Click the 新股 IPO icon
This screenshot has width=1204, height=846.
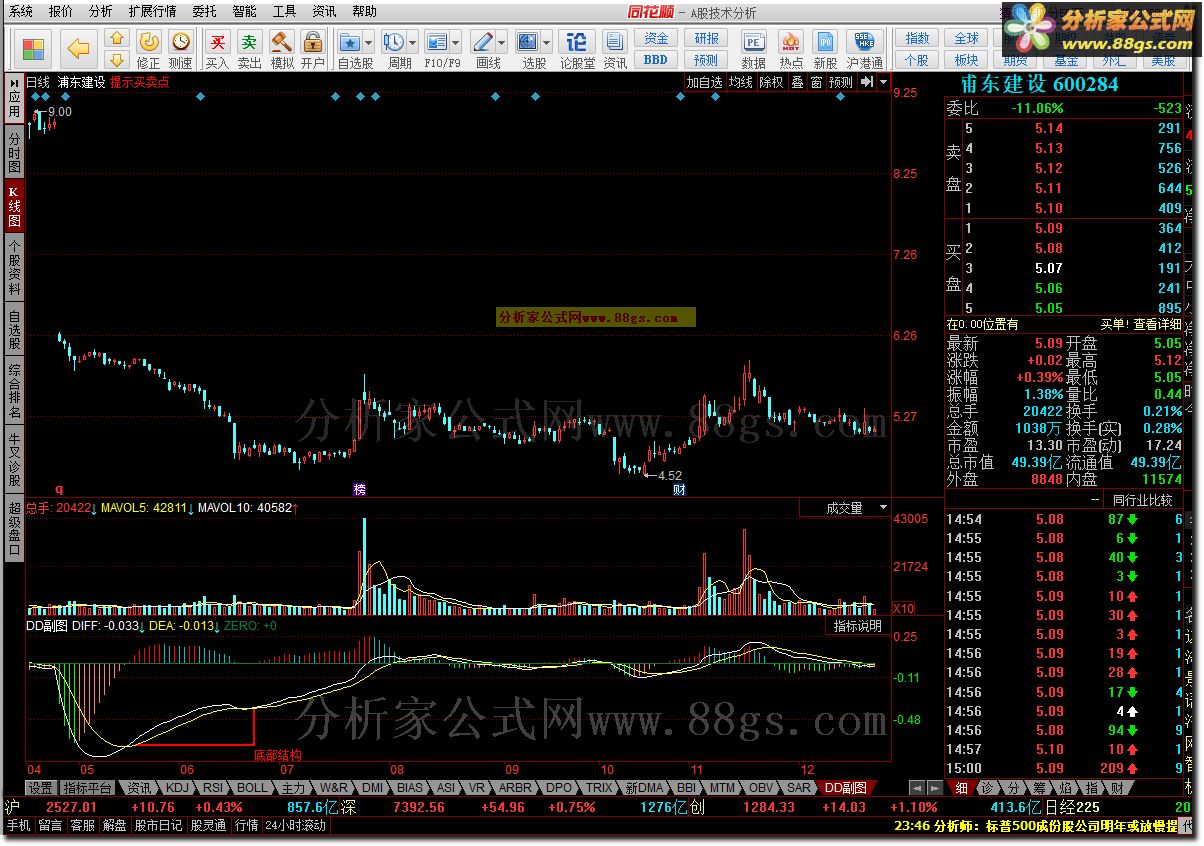[x=825, y=48]
